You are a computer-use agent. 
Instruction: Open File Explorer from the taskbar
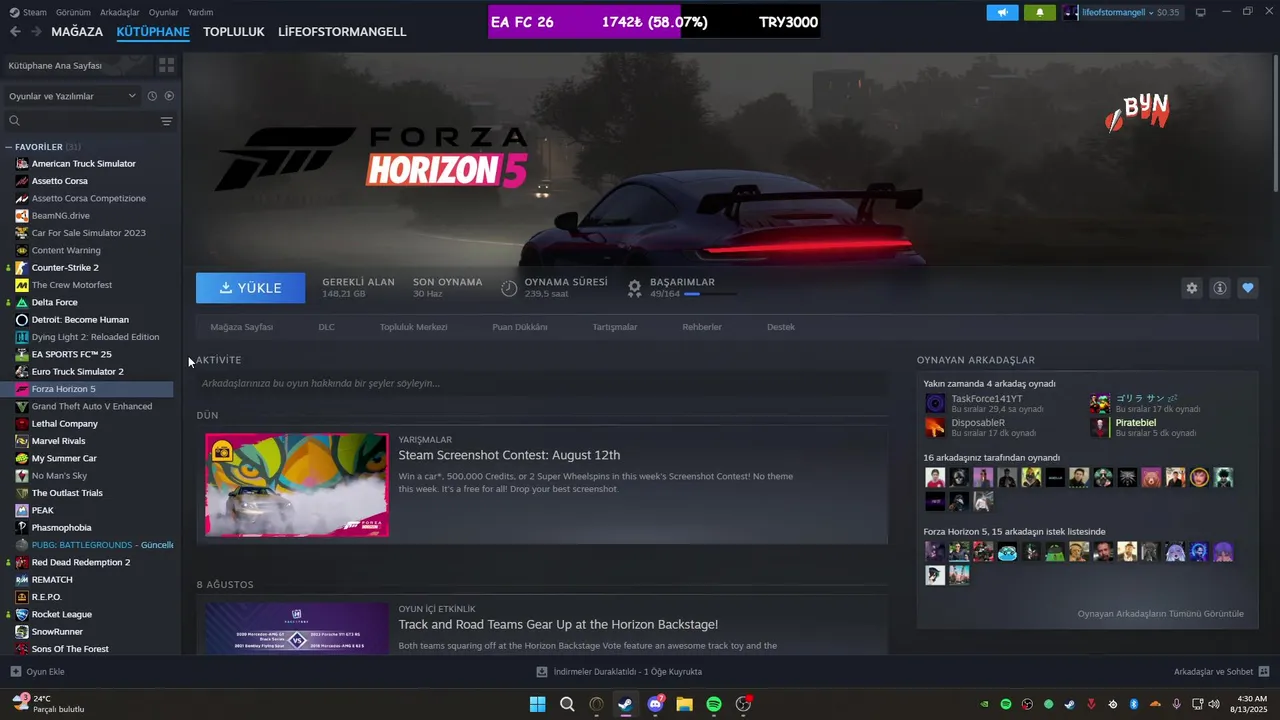click(x=684, y=704)
